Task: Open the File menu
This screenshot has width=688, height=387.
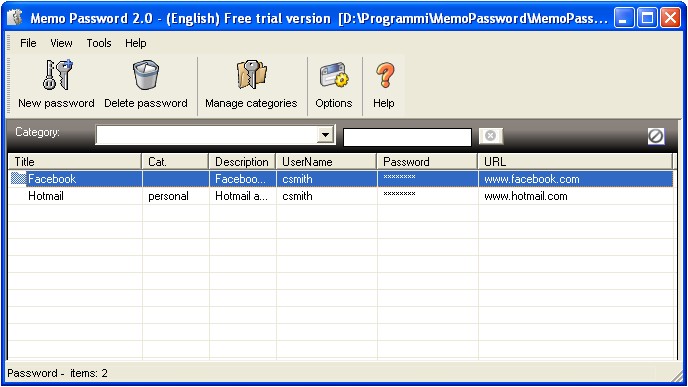Action: [28, 43]
